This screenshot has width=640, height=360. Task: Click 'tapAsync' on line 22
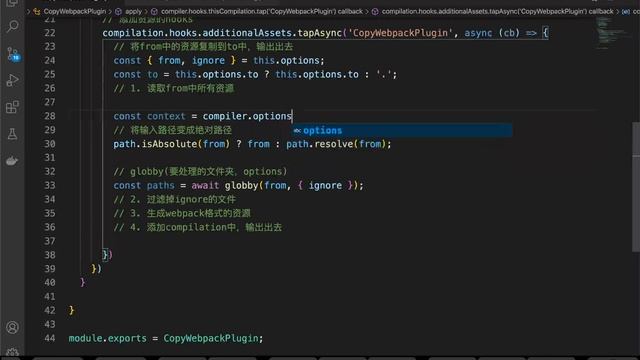coord(320,33)
